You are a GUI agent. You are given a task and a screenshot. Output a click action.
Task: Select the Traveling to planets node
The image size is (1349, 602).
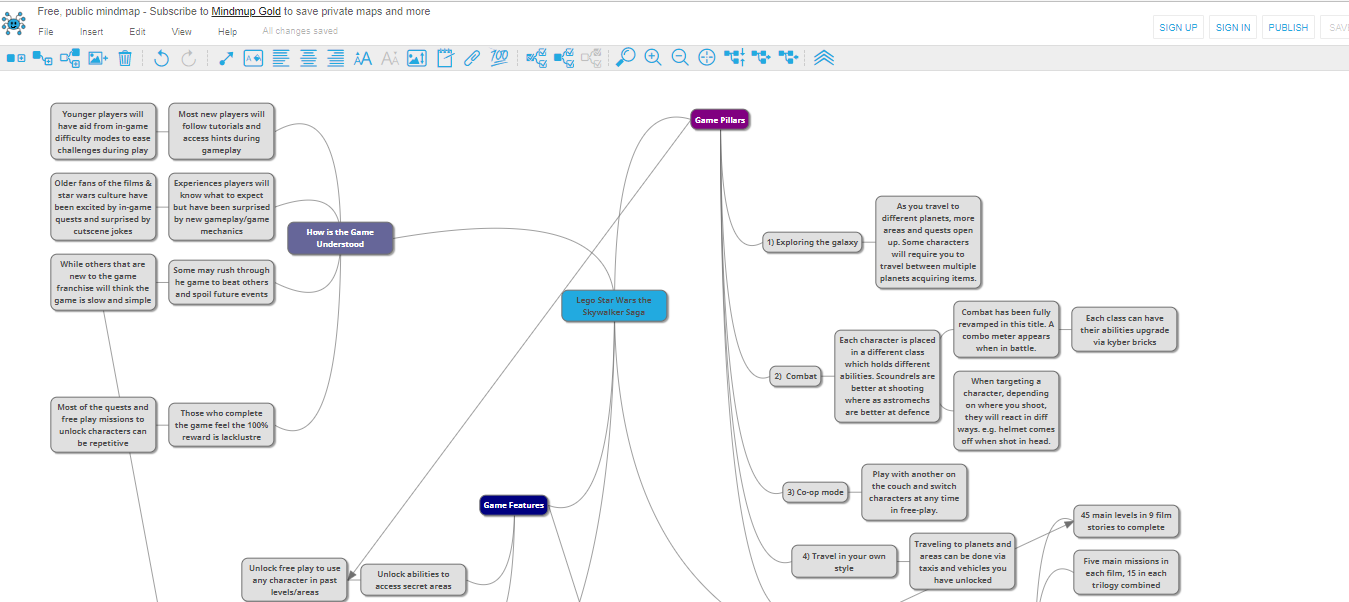(963, 562)
